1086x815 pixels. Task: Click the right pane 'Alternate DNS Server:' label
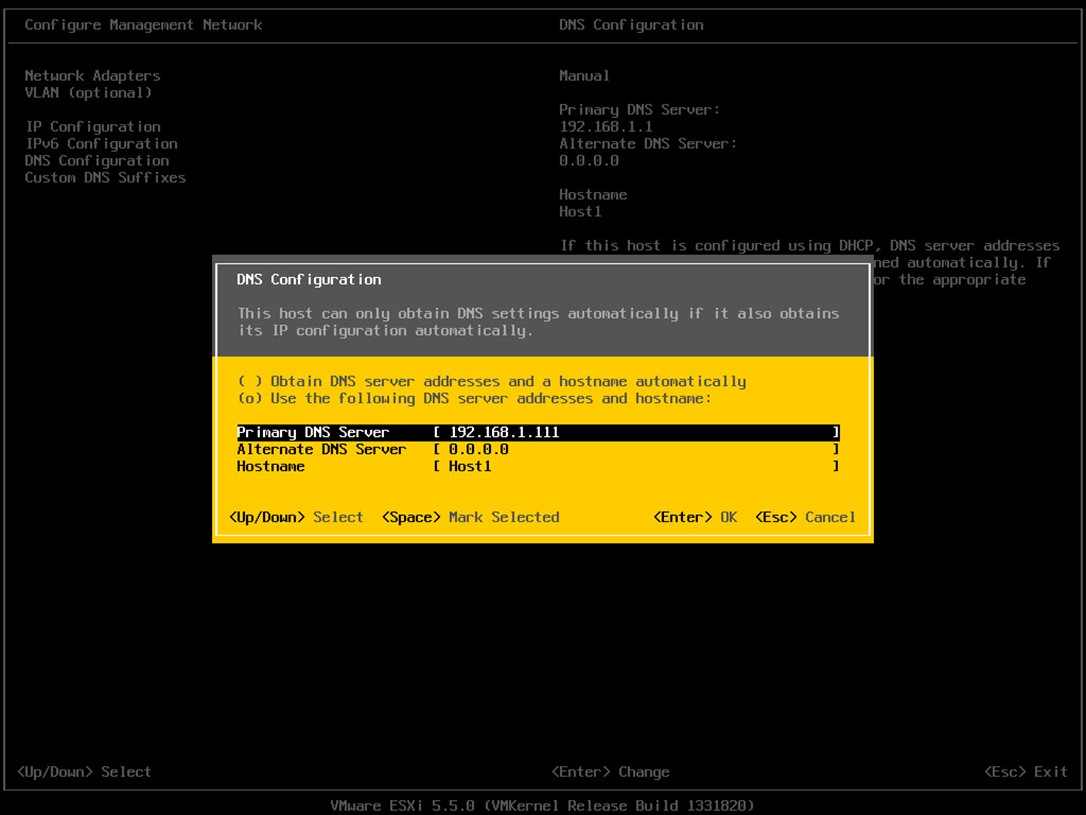click(x=648, y=143)
